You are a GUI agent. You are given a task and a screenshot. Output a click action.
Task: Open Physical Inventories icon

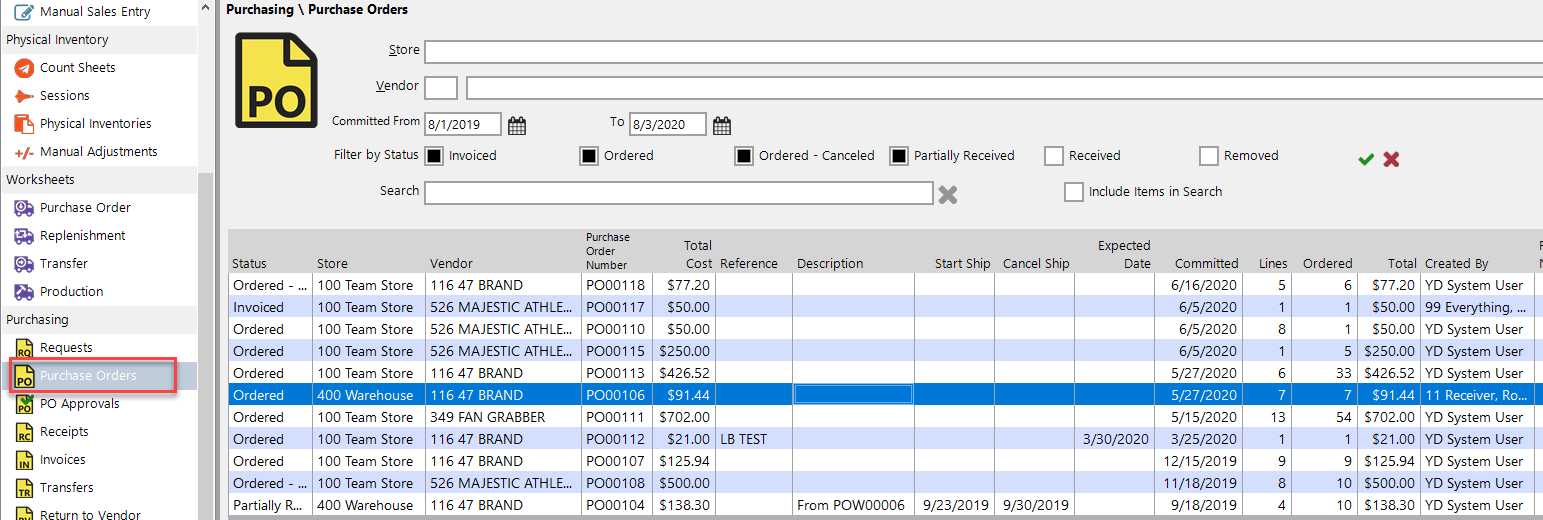point(24,124)
